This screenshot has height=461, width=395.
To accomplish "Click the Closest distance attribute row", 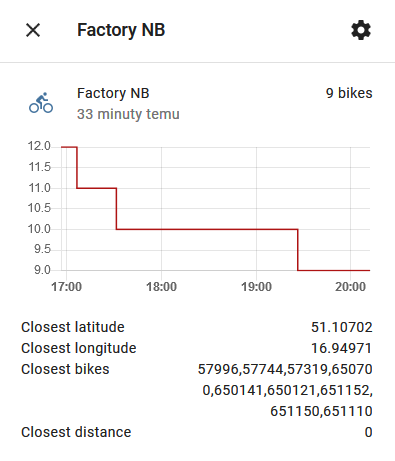I will (x=197, y=432).
